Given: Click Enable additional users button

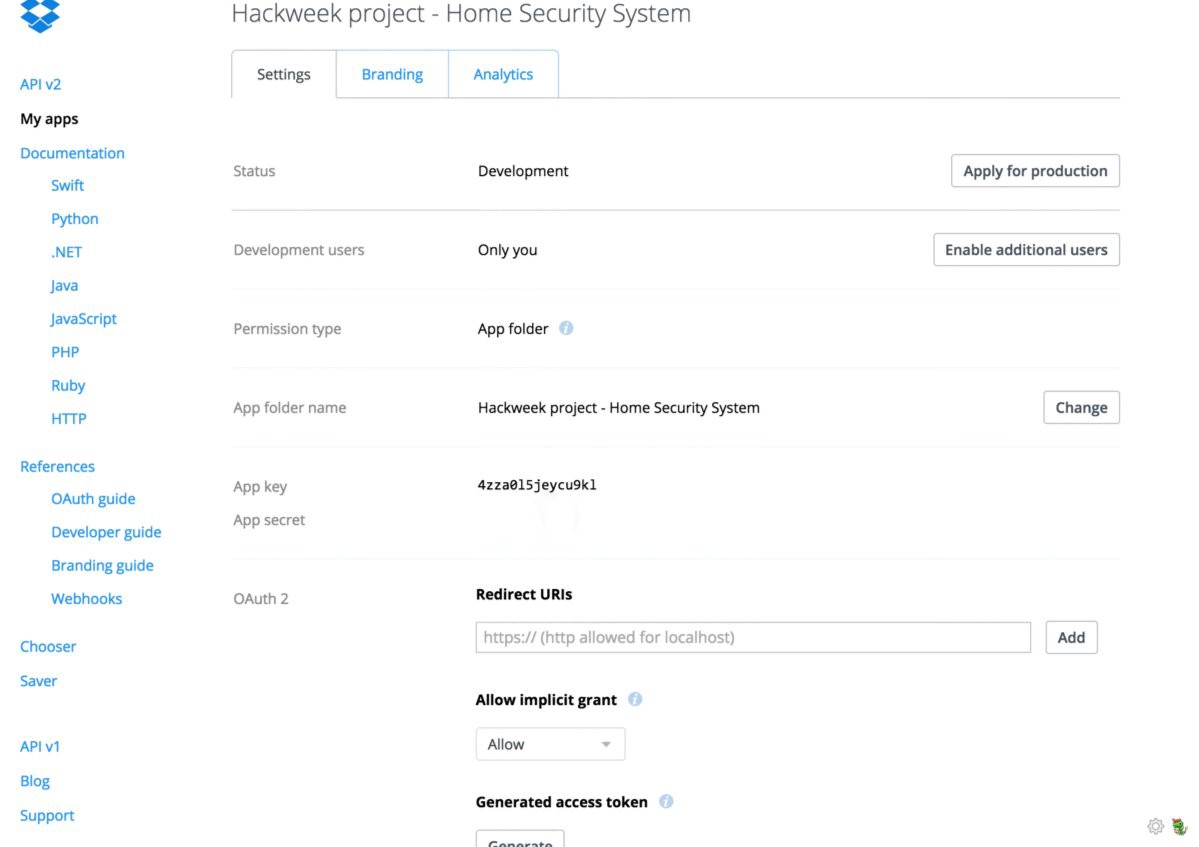Looking at the screenshot, I should click(1026, 250).
